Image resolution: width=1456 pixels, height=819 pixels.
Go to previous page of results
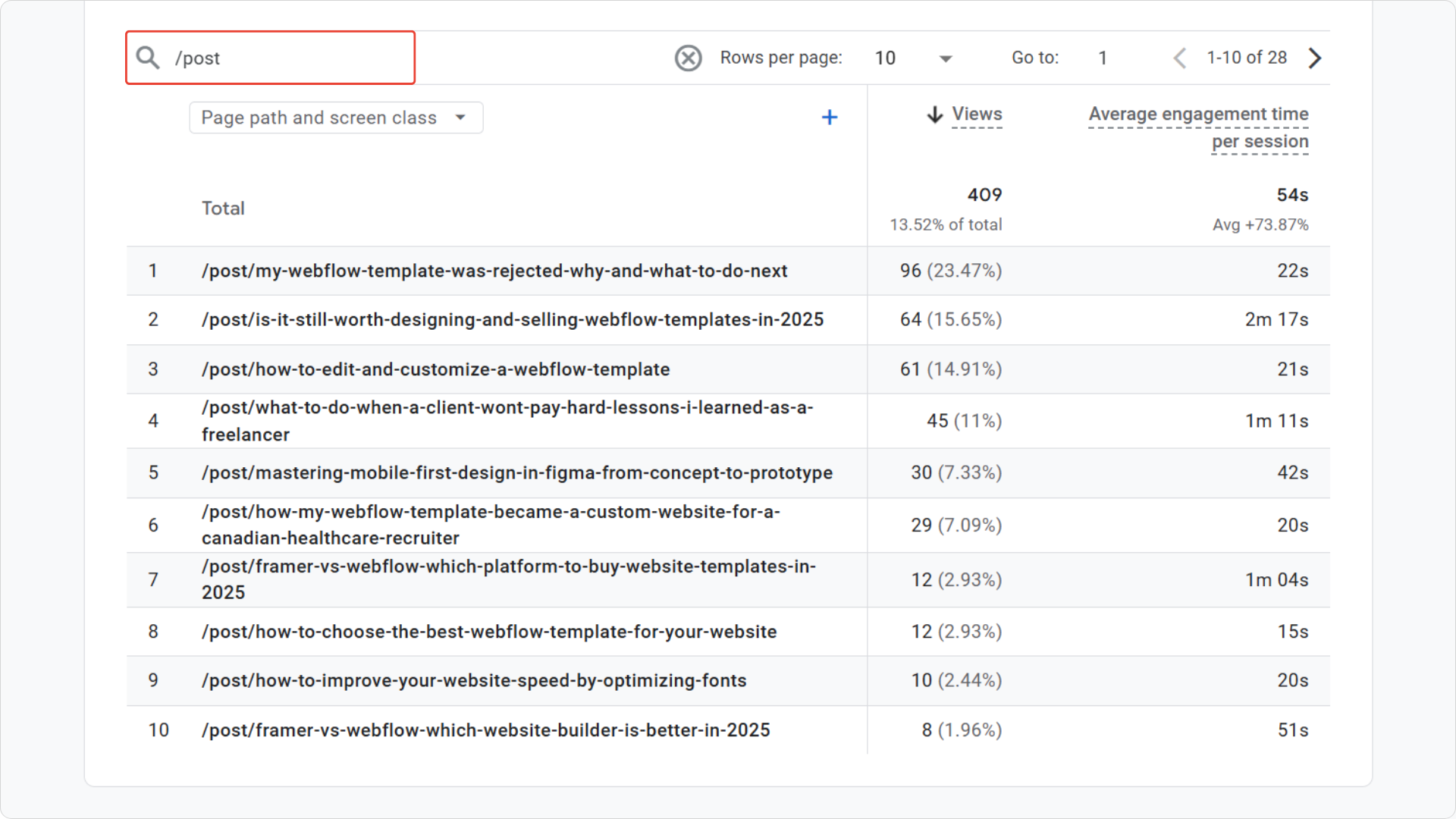[1180, 58]
